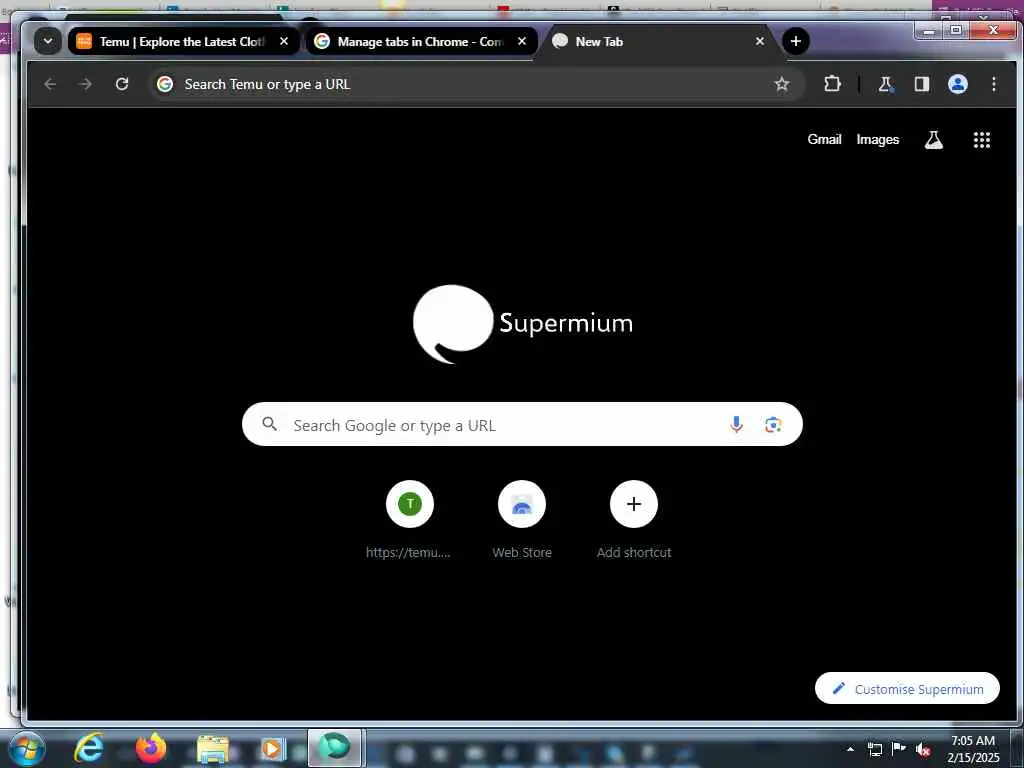This screenshot has height=768, width=1024.
Task: Search by image with the lens icon
Action: (x=773, y=424)
